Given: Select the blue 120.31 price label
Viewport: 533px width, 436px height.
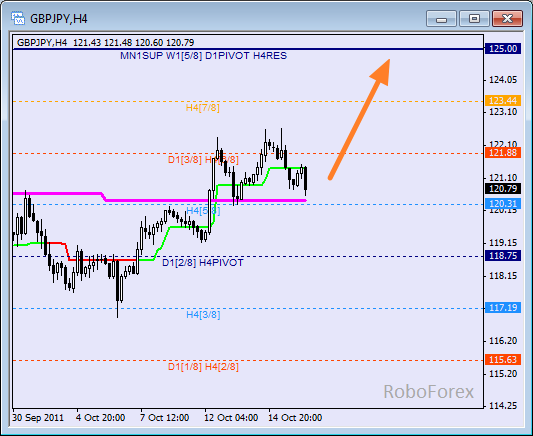Looking at the screenshot, I should pyautogui.click(x=503, y=204).
